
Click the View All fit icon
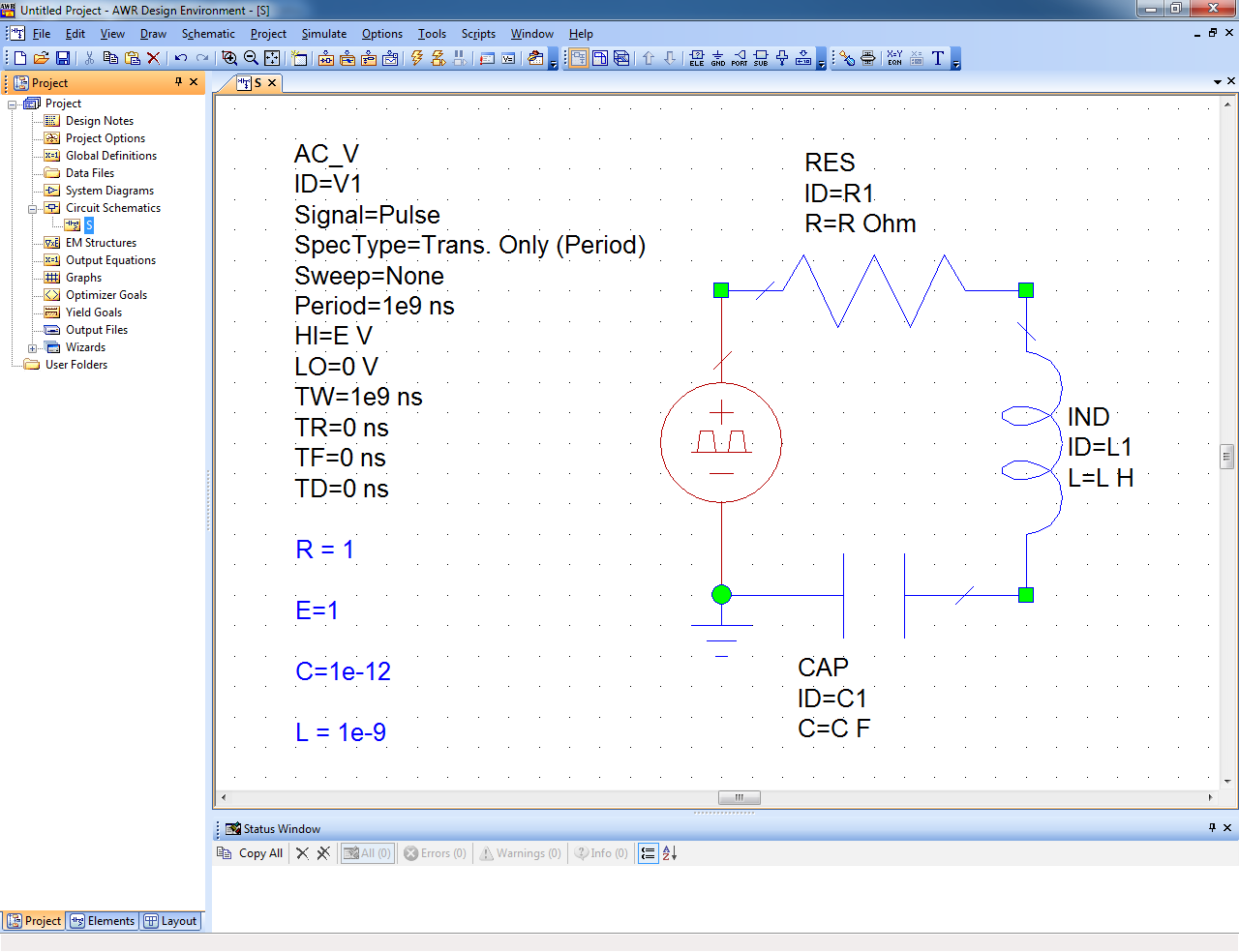click(x=272, y=58)
